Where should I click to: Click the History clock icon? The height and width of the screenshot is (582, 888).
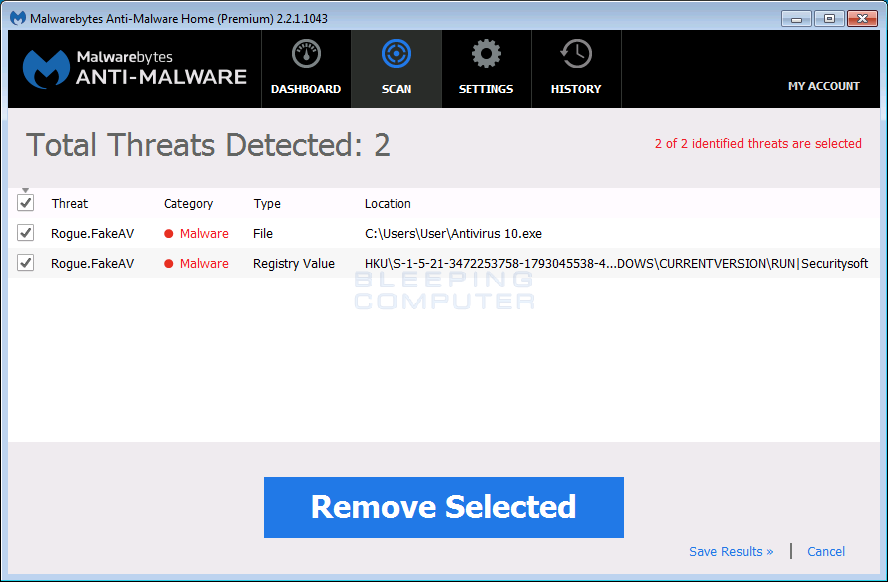[576, 54]
